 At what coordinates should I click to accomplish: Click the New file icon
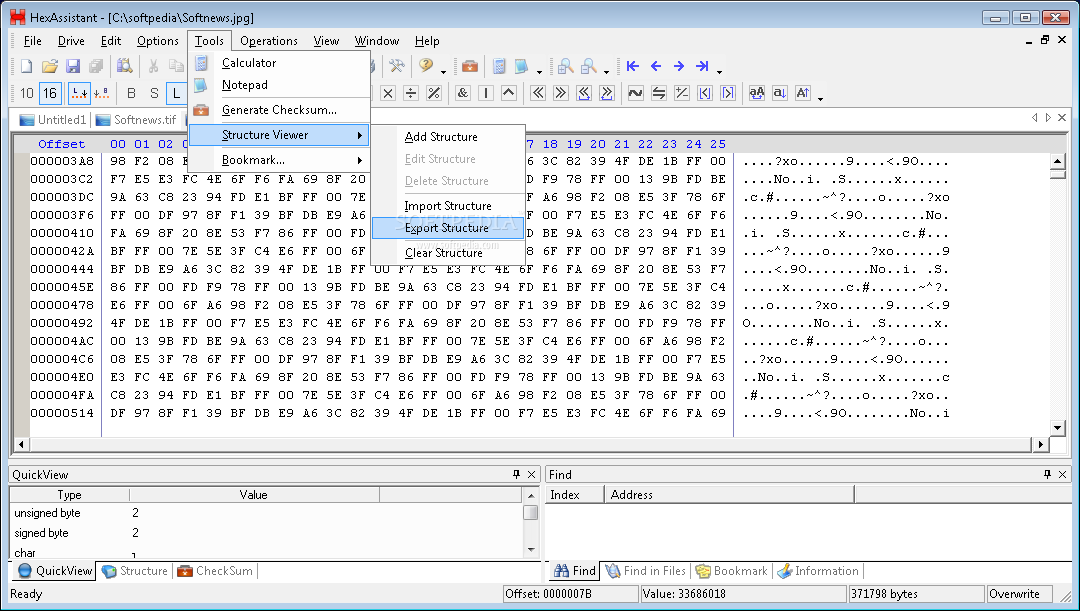[26, 66]
